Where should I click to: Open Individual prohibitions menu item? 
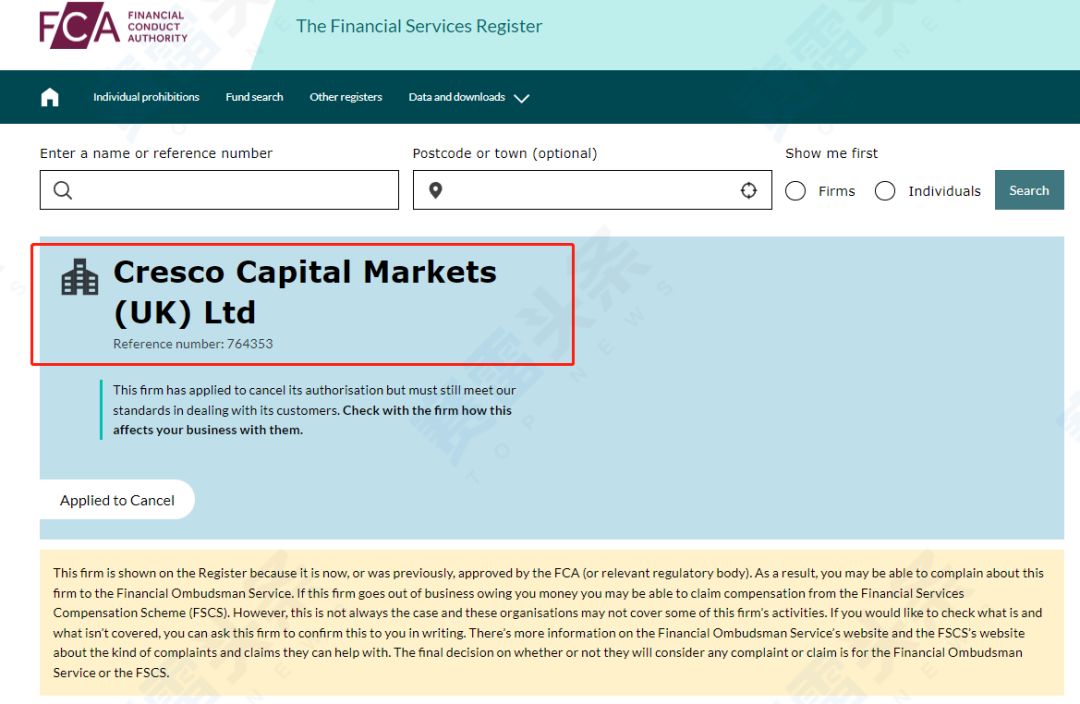[146, 97]
